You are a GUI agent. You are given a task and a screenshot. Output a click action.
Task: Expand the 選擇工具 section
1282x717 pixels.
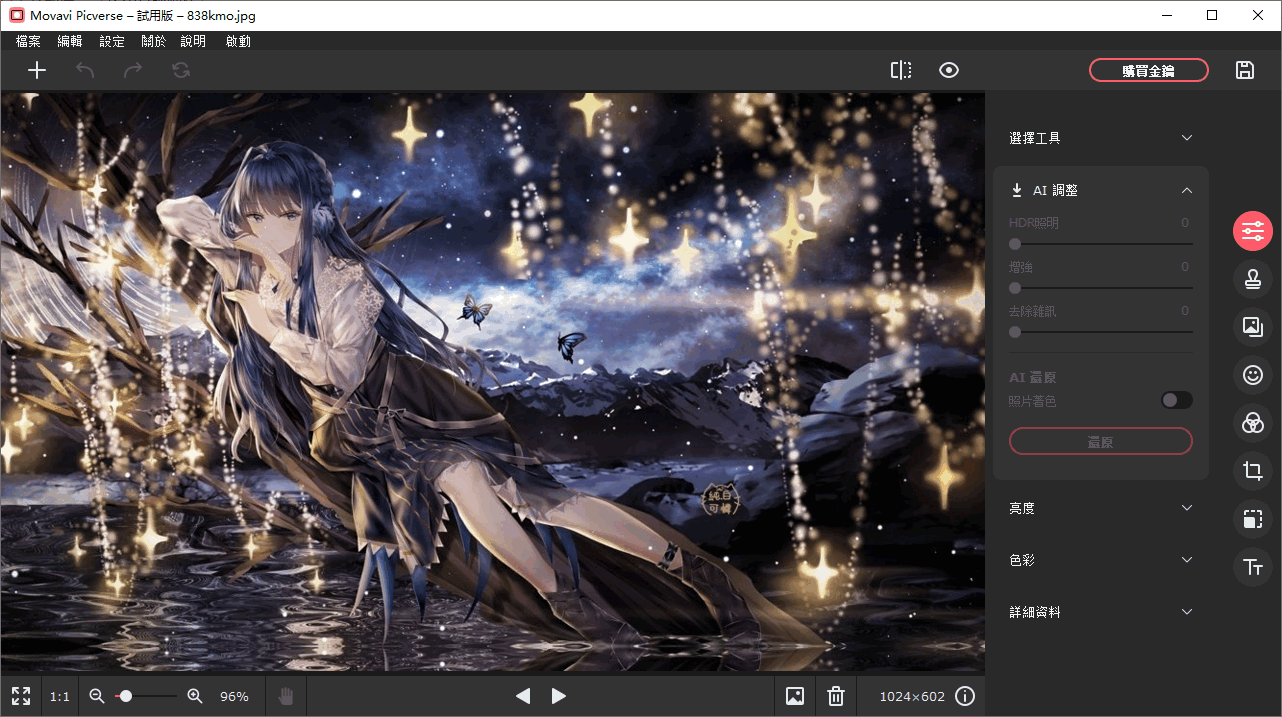point(1101,138)
